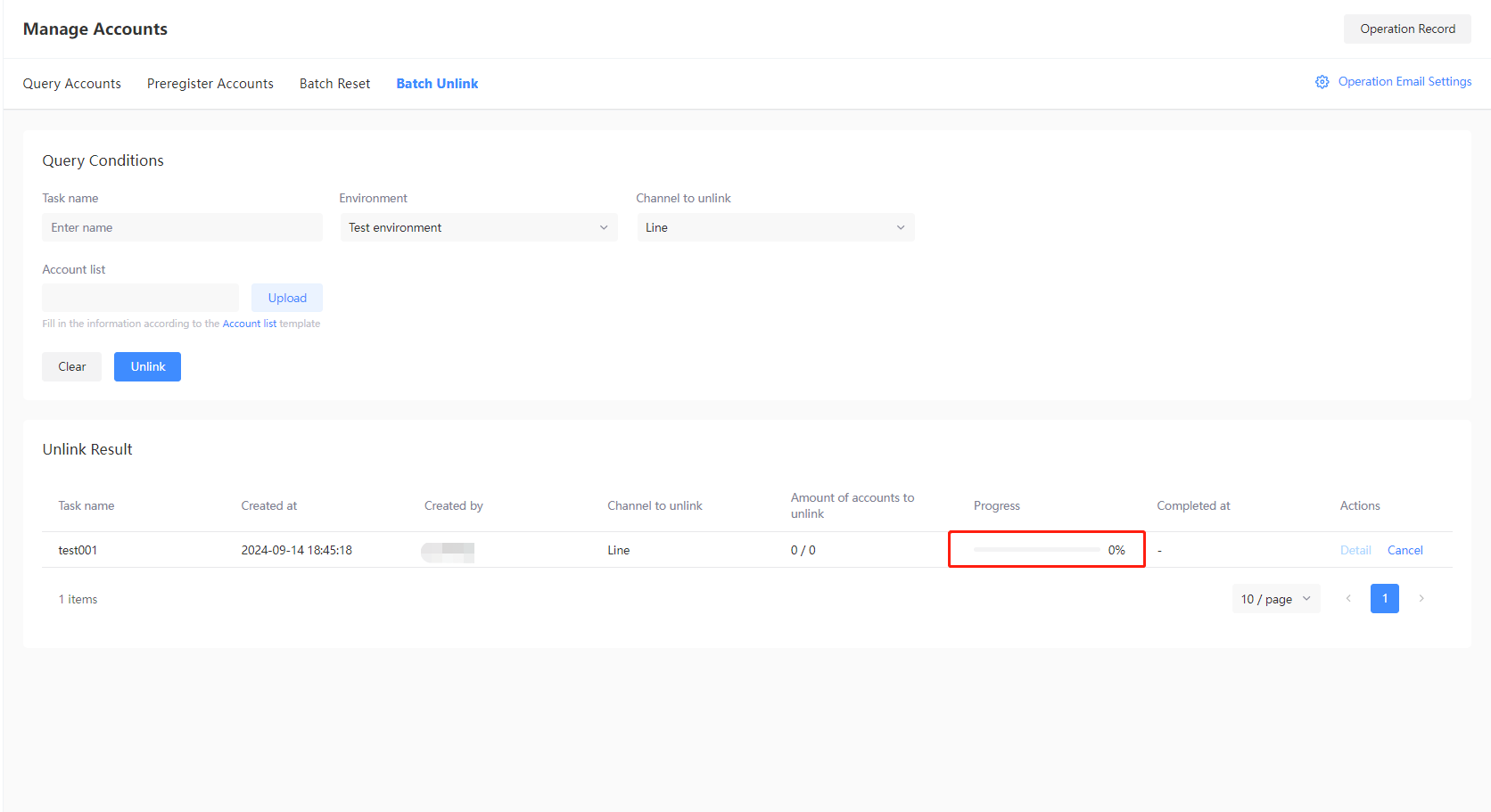The height and width of the screenshot is (812, 1491).
Task: Switch to the Query Accounts tab
Action: tap(72, 84)
